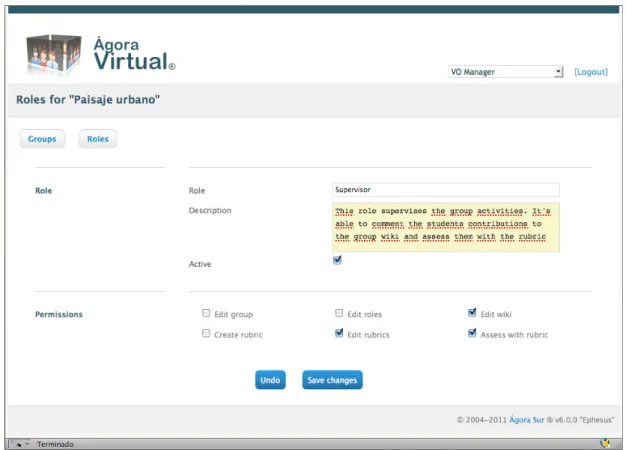Click the Ágora Virtual title text
The width and height of the screenshot is (626, 450).
click(x=135, y=54)
